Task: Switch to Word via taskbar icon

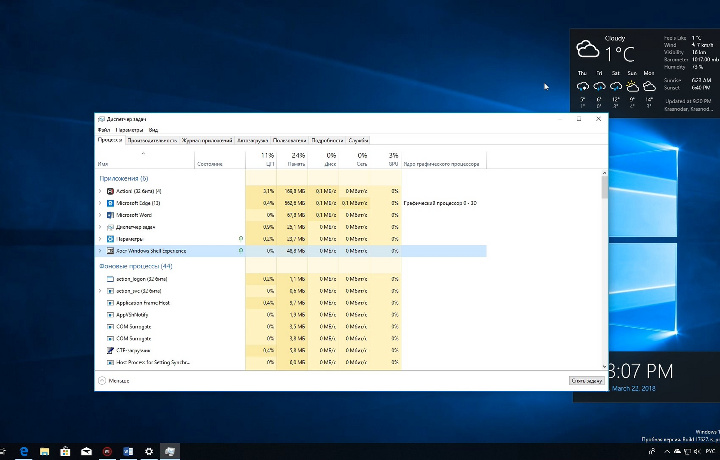Action: [x=128, y=451]
